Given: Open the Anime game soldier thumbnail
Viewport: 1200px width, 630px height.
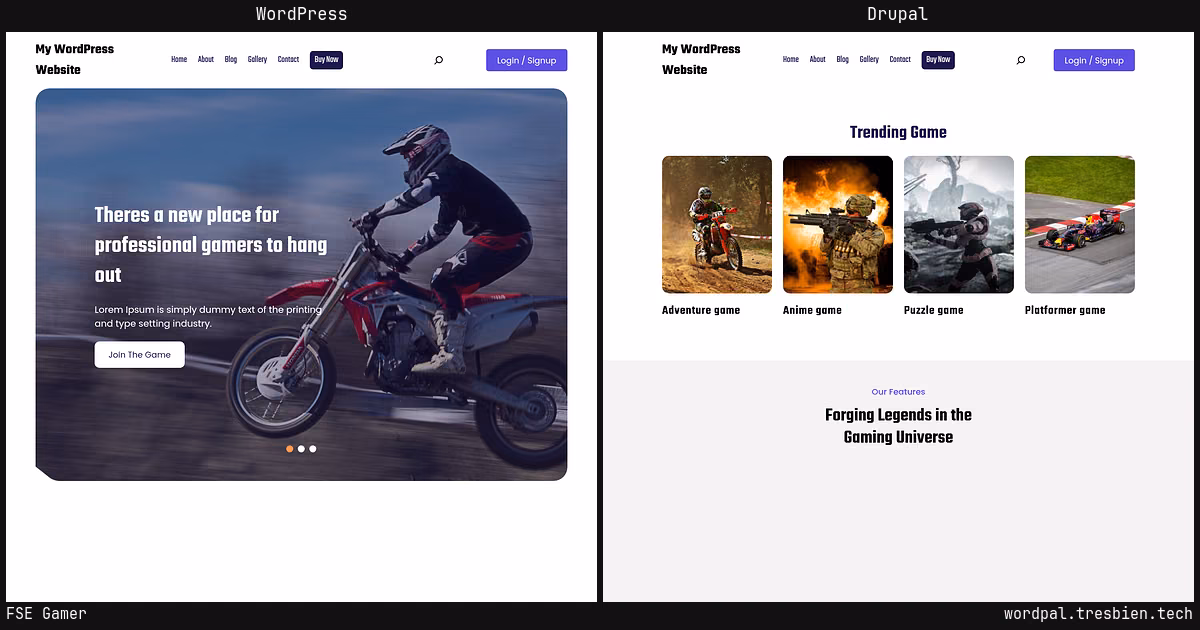Looking at the screenshot, I should tap(838, 224).
